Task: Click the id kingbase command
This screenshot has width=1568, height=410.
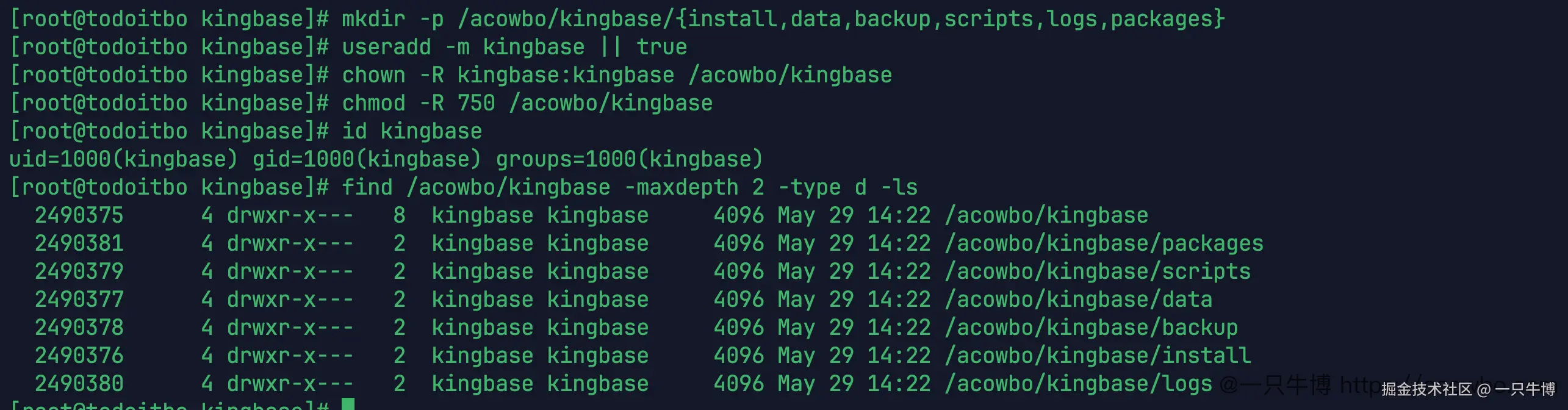Action: [412, 131]
